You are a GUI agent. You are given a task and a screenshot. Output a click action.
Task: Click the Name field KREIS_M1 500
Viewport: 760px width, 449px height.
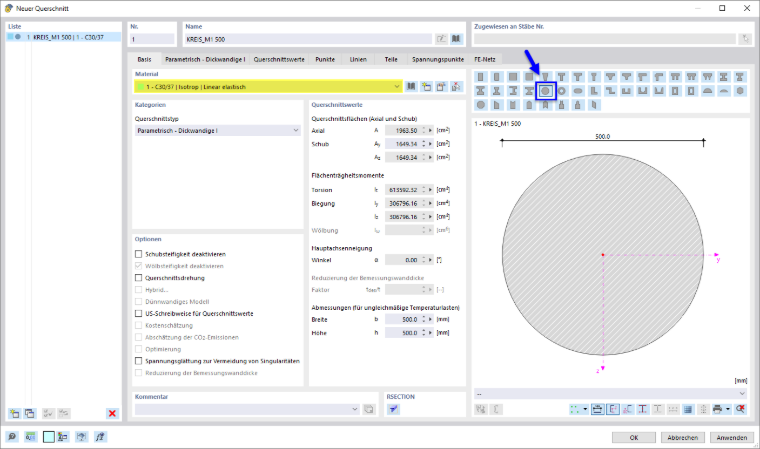(x=308, y=39)
